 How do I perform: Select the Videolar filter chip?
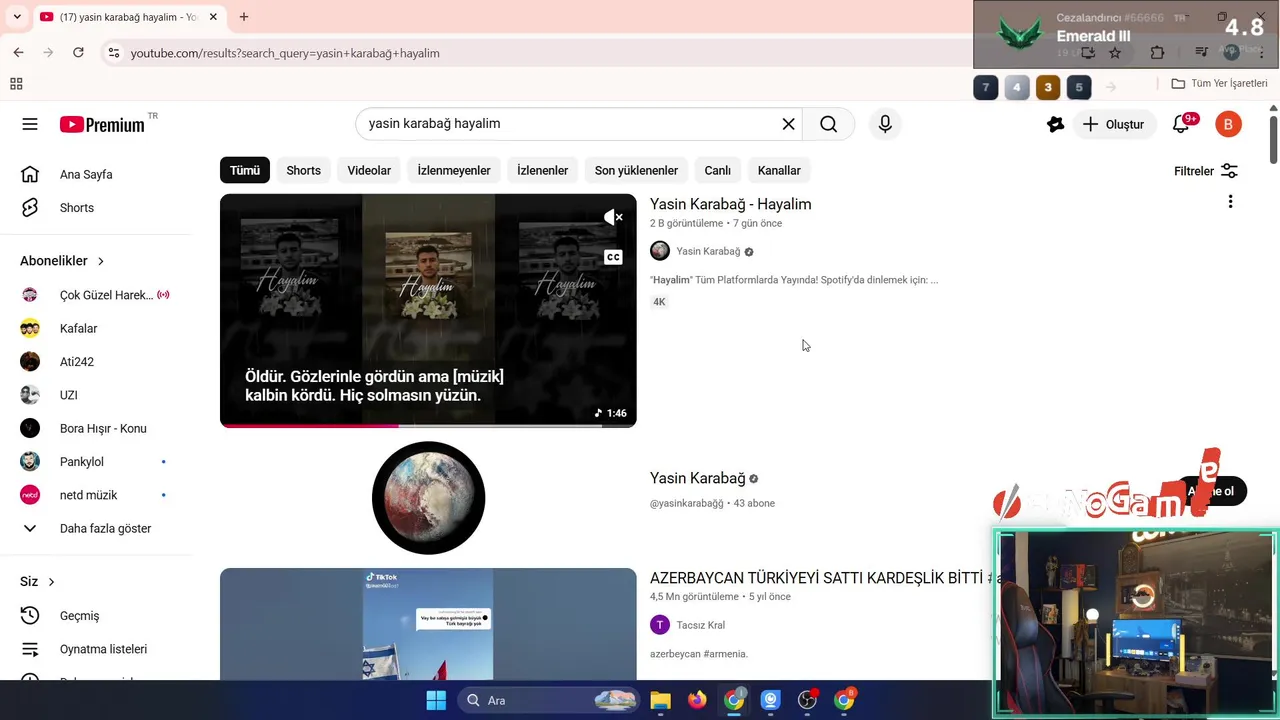tap(369, 170)
